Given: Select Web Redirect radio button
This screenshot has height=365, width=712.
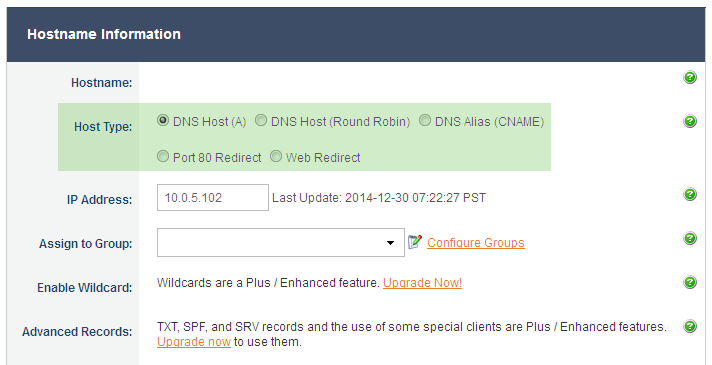Looking at the screenshot, I should coord(276,157).
